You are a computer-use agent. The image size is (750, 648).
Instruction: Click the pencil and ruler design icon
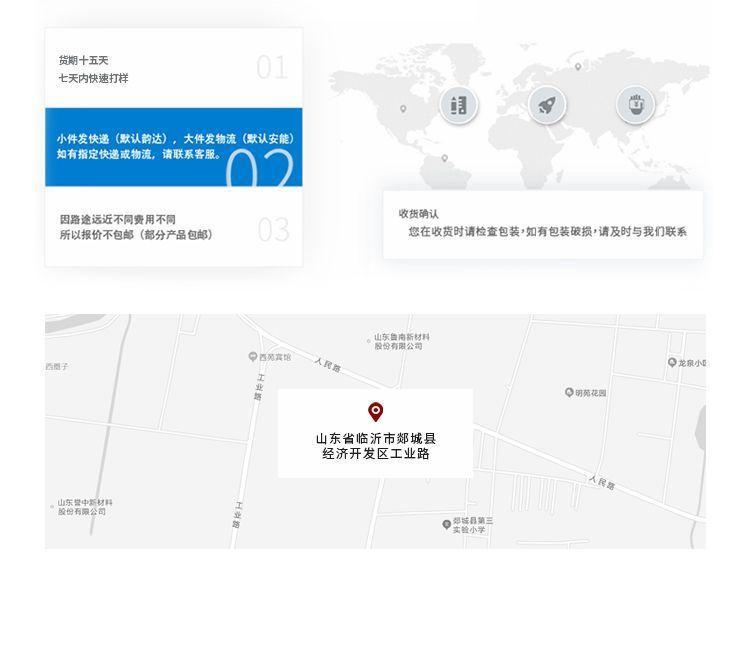pyautogui.click(x=459, y=105)
